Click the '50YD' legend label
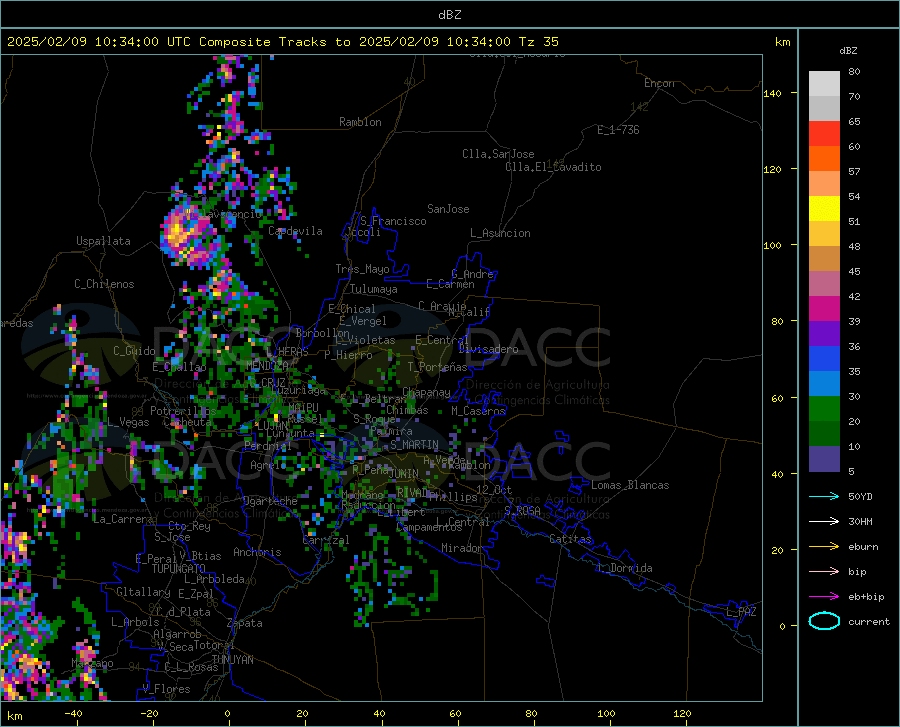 [x=860, y=496]
